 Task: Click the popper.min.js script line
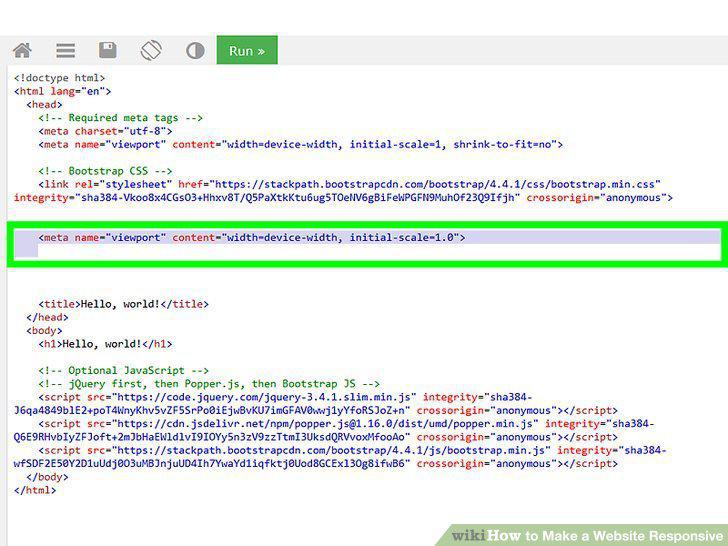(x=346, y=424)
